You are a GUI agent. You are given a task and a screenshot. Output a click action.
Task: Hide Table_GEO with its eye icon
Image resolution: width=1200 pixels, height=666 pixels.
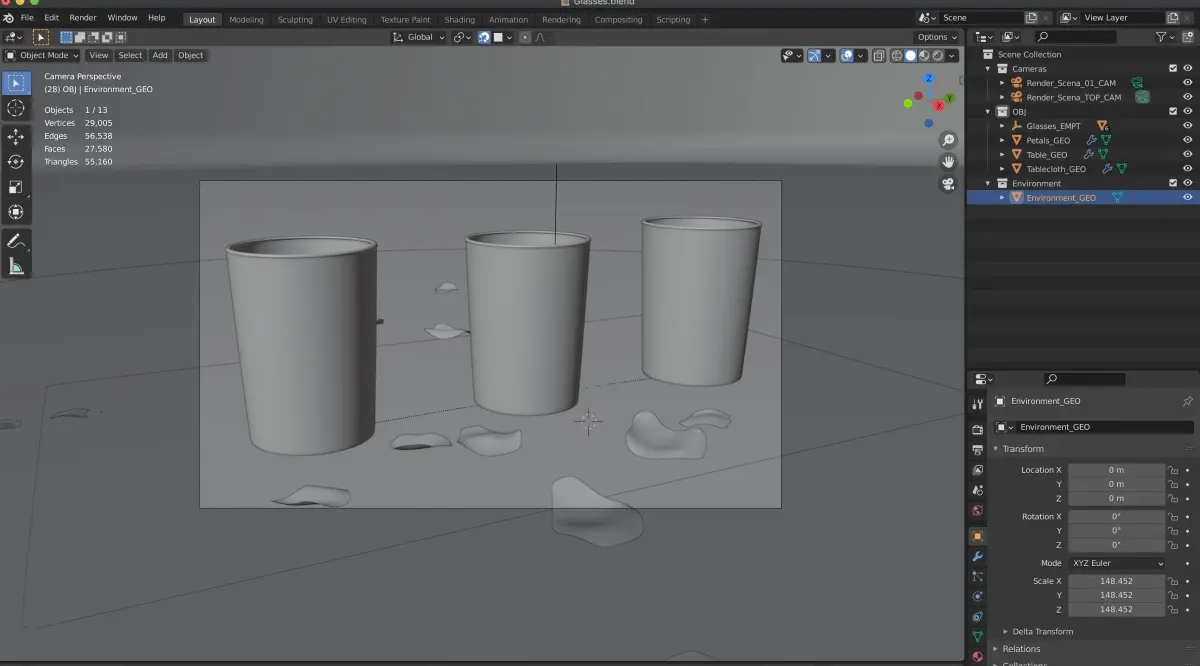pyautogui.click(x=1188, y=154)
